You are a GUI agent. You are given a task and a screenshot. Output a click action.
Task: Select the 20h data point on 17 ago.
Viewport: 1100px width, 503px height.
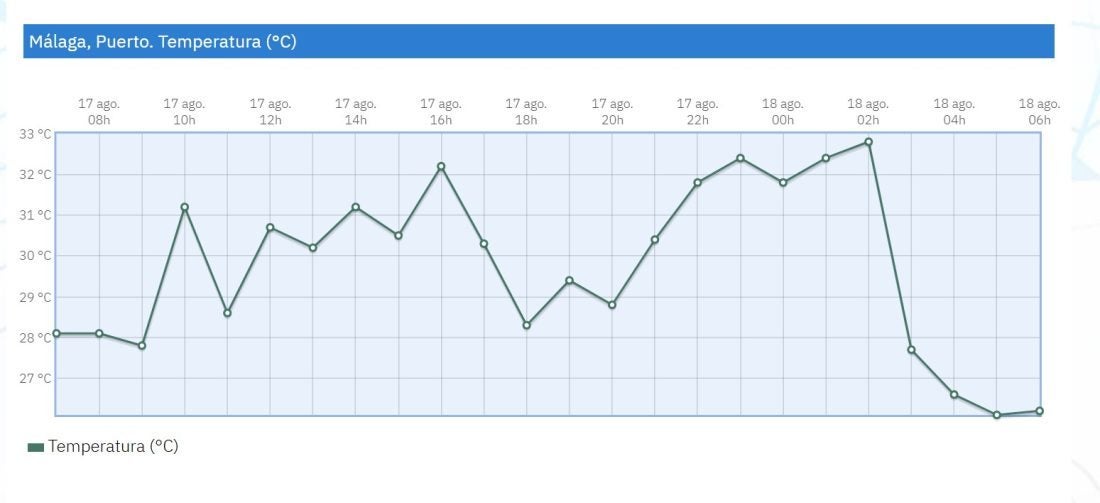pos(612,305)
